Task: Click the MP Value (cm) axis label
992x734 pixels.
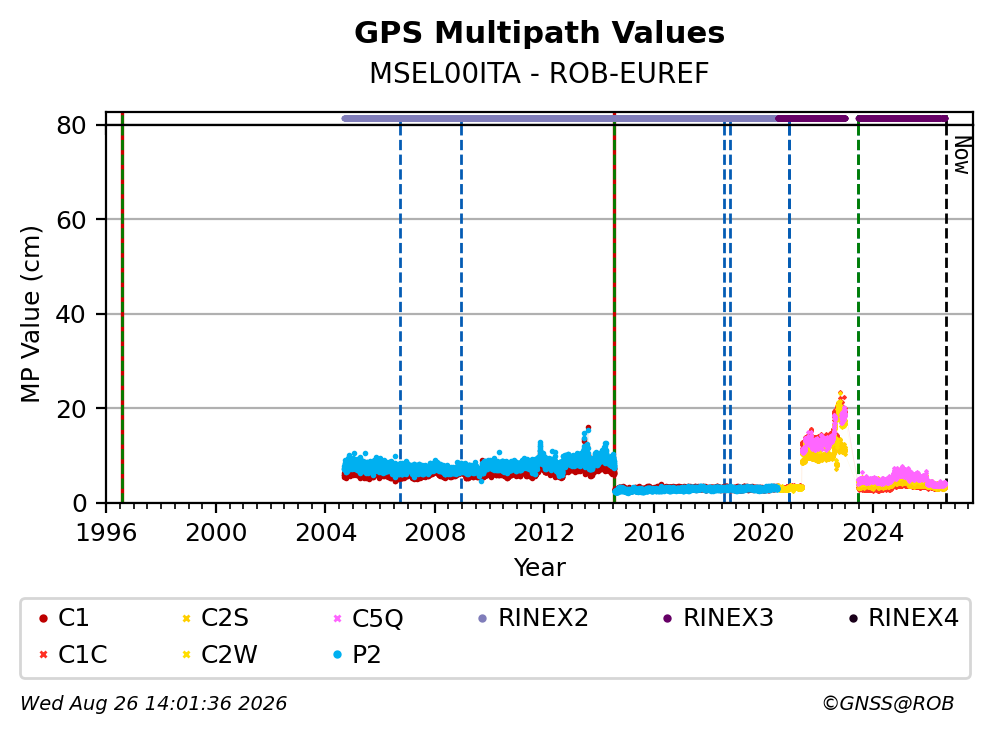Action: pos(30,314)
